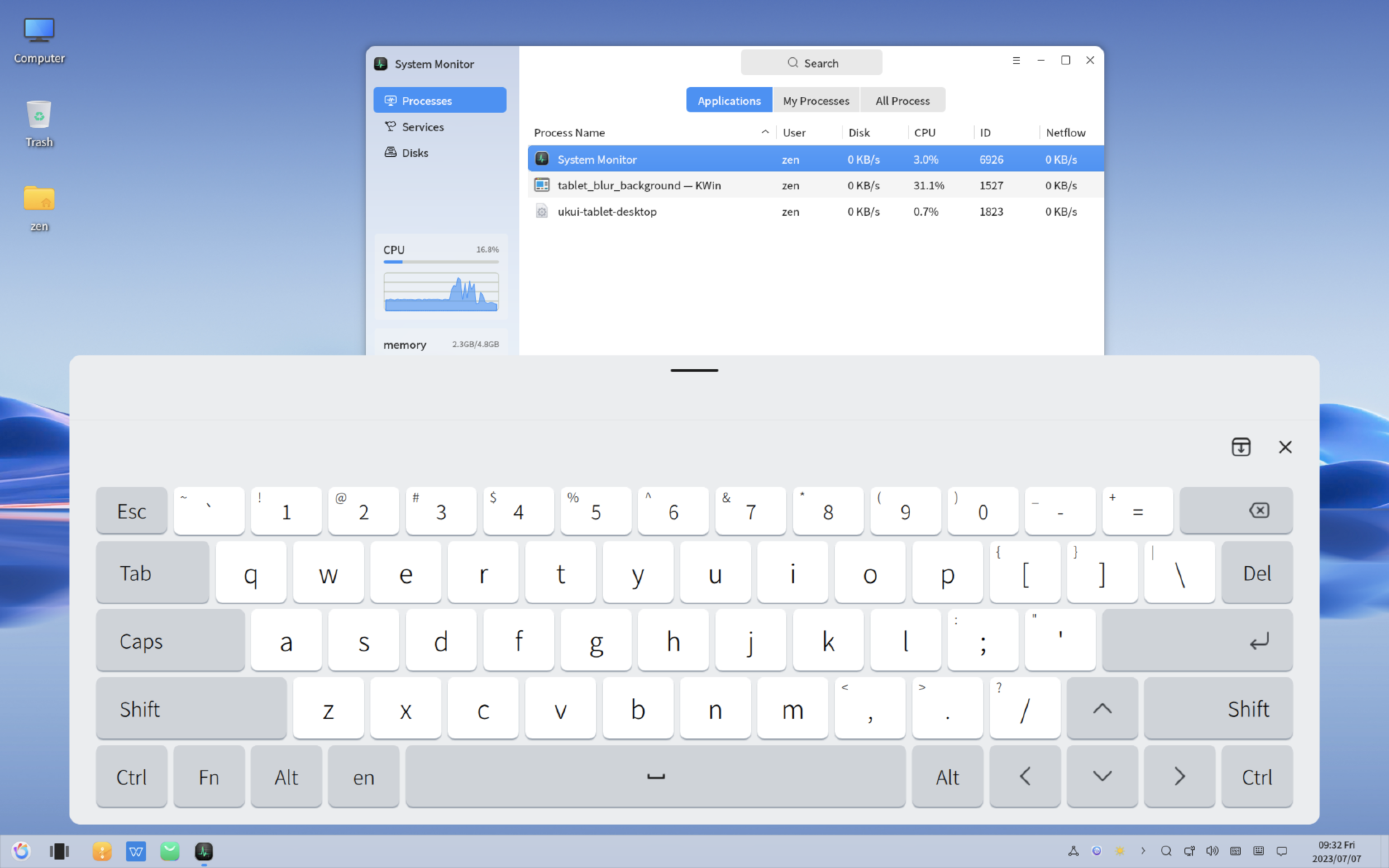Open the start menu in the taskbar
Screen dimensions: 1389x868
coord(21,851)
